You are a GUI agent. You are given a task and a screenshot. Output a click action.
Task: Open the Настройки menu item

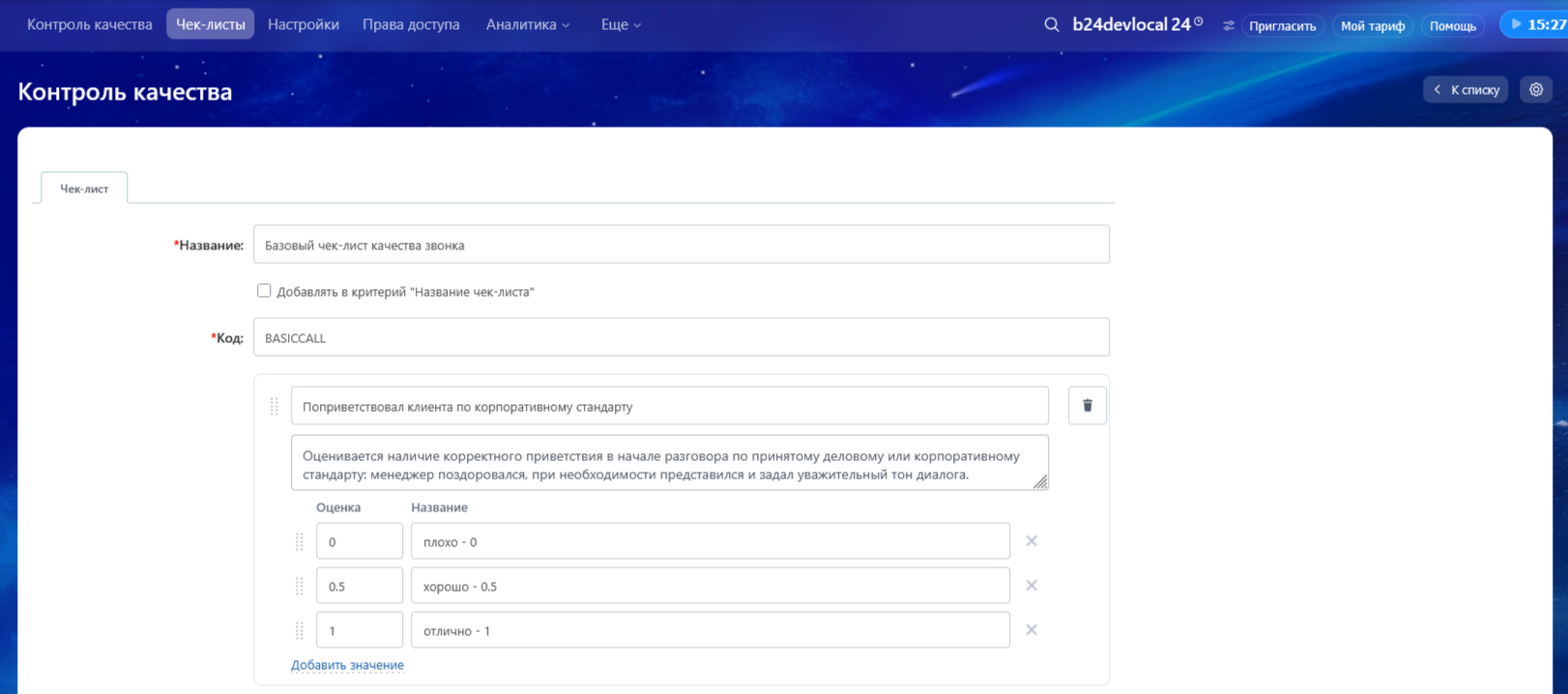click(304, 25)
